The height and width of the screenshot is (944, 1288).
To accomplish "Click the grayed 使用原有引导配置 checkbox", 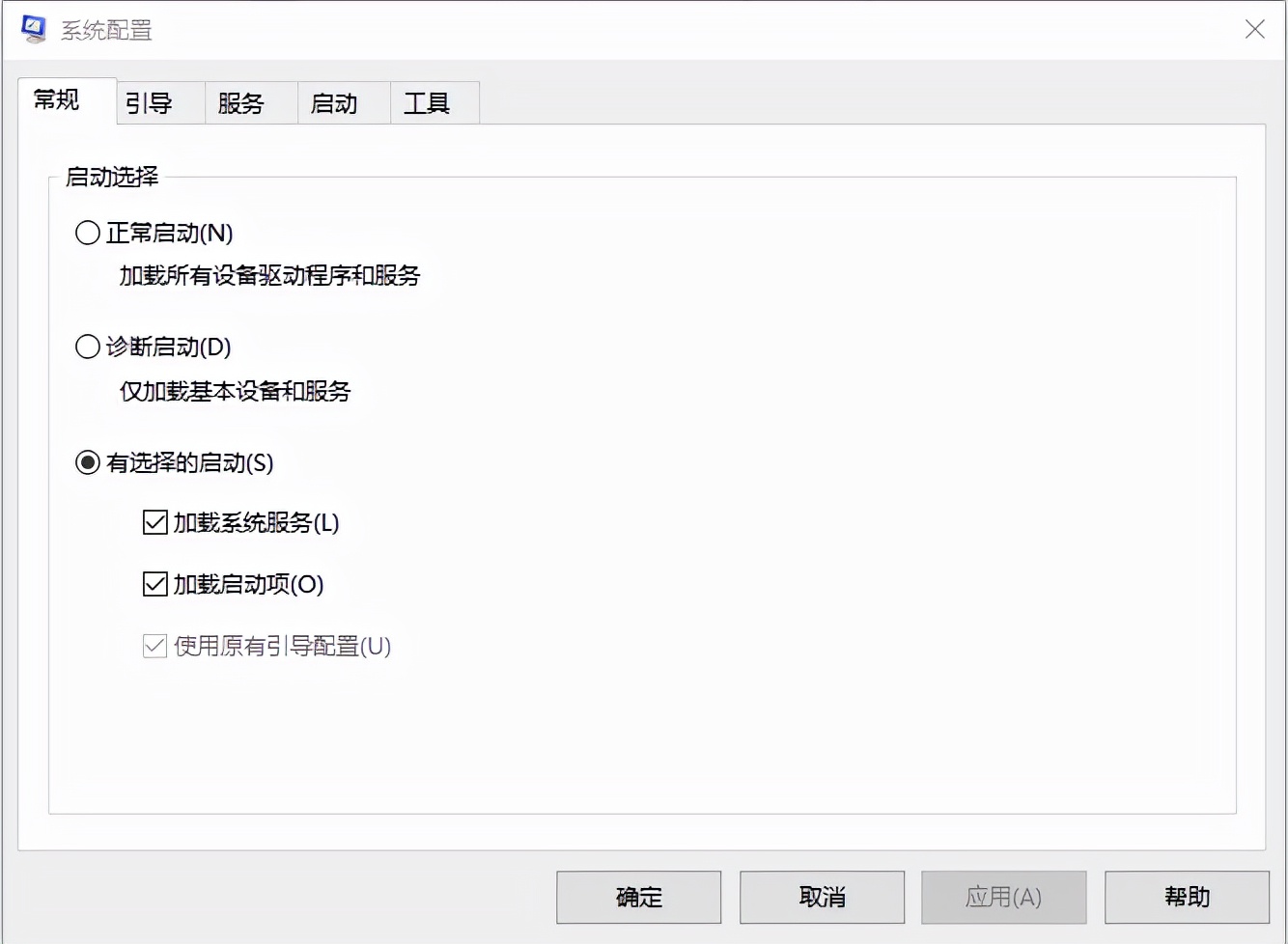I will (154, 645).
